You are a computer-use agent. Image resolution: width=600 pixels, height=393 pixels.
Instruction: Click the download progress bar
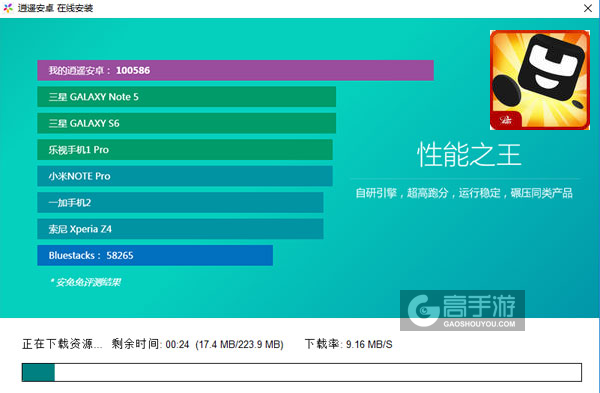coord(302,372)
